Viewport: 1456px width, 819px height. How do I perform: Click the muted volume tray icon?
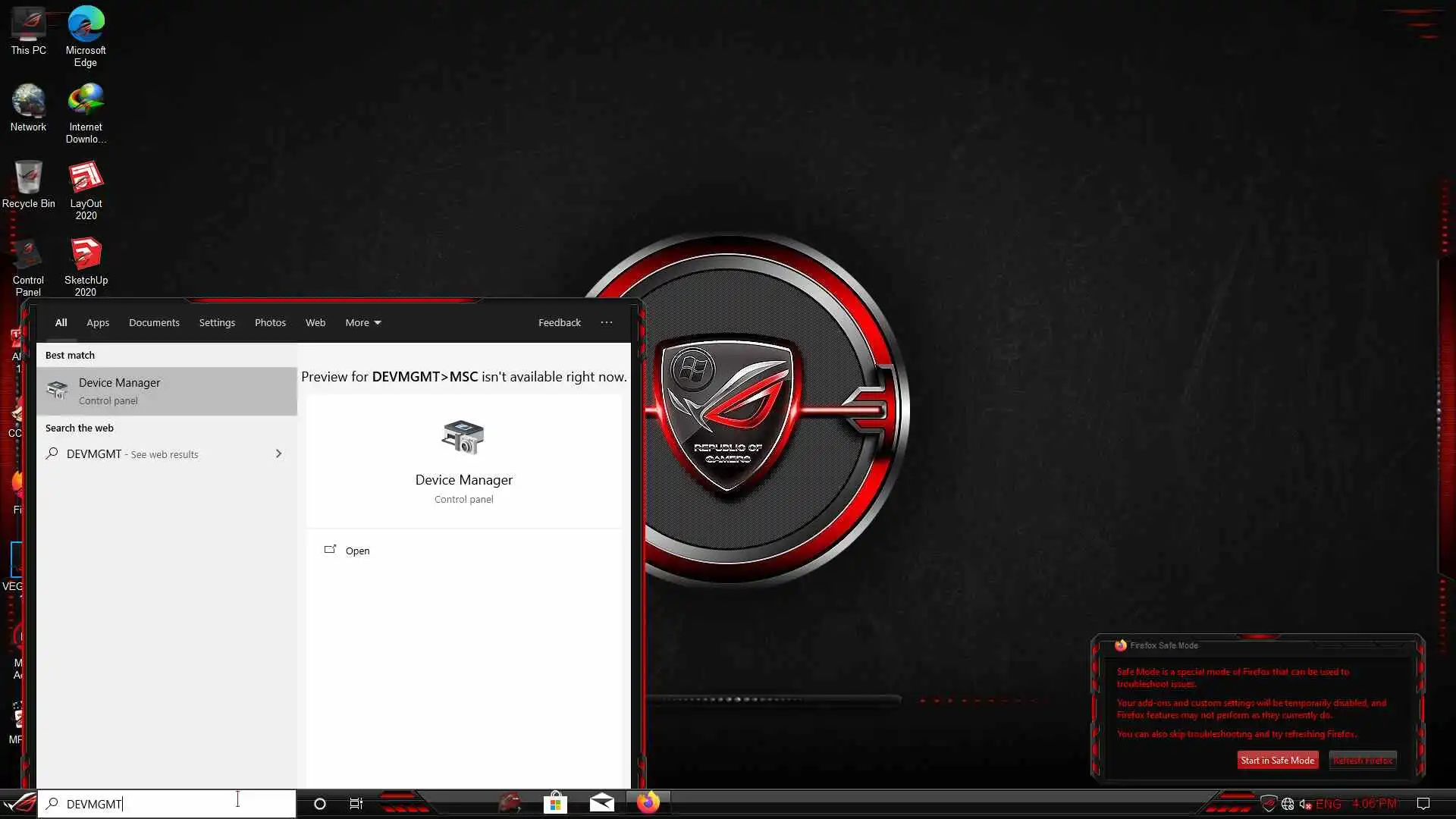pyautogui.click(x=1305, y=804)
